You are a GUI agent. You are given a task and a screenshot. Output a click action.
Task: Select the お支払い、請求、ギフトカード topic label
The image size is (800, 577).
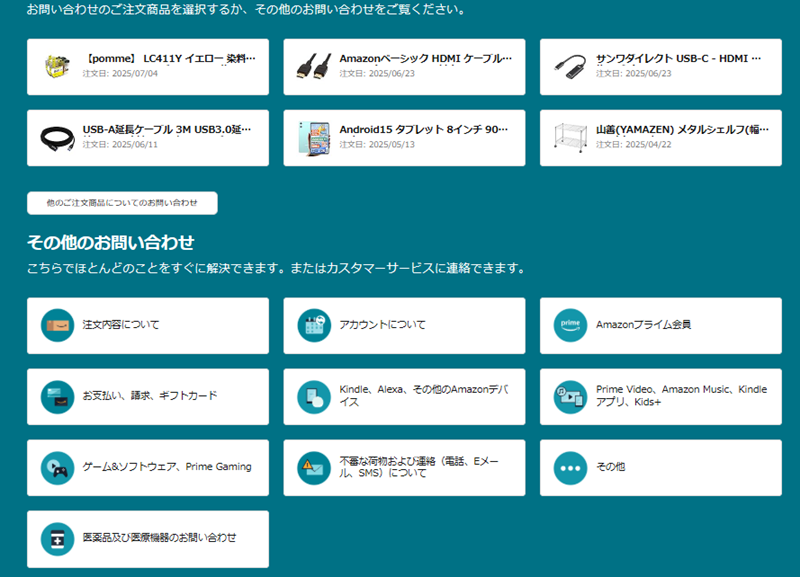click(x=150, y=395)
